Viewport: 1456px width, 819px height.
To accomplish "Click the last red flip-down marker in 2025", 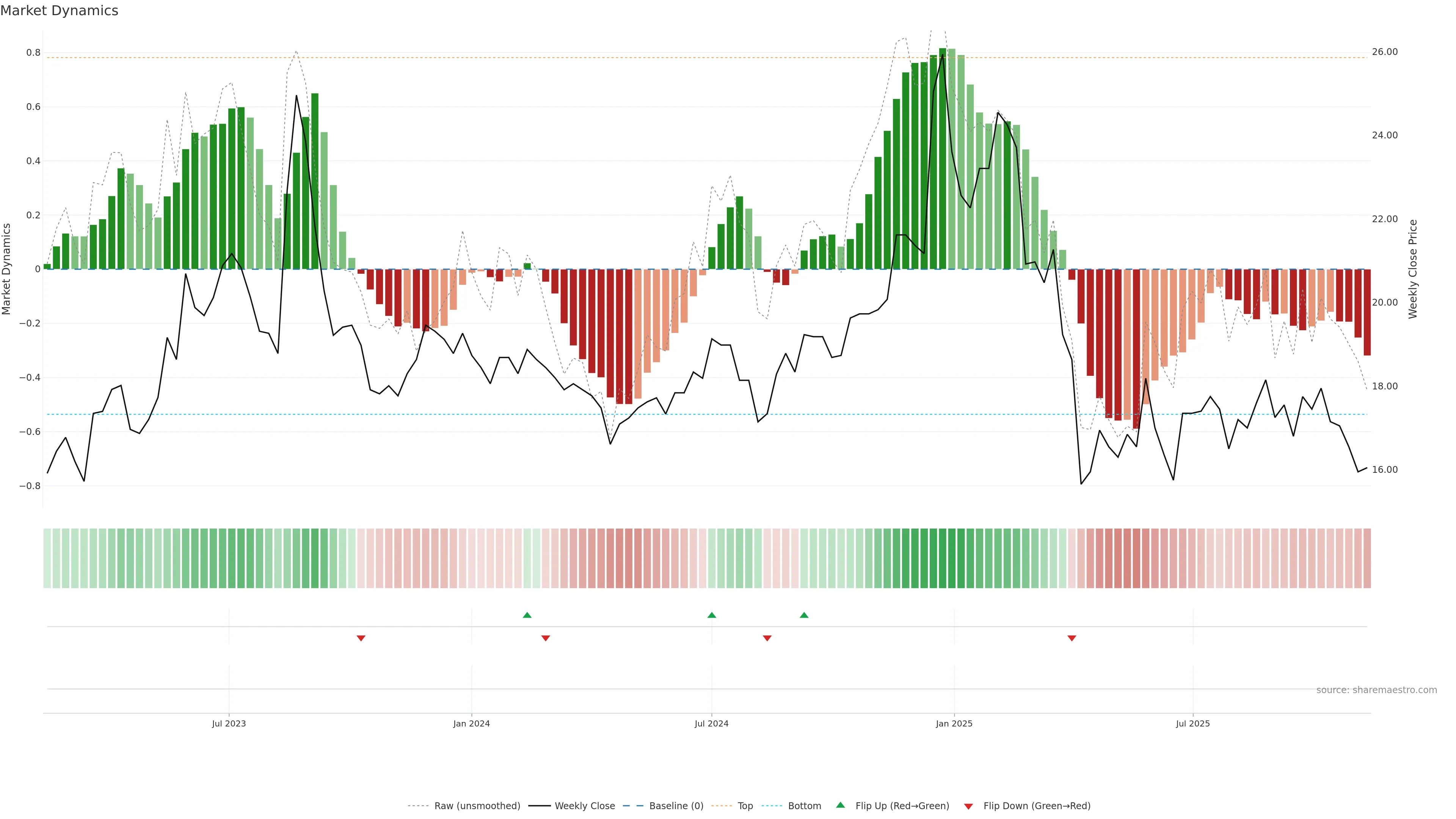I will (x=1072, y=638).
